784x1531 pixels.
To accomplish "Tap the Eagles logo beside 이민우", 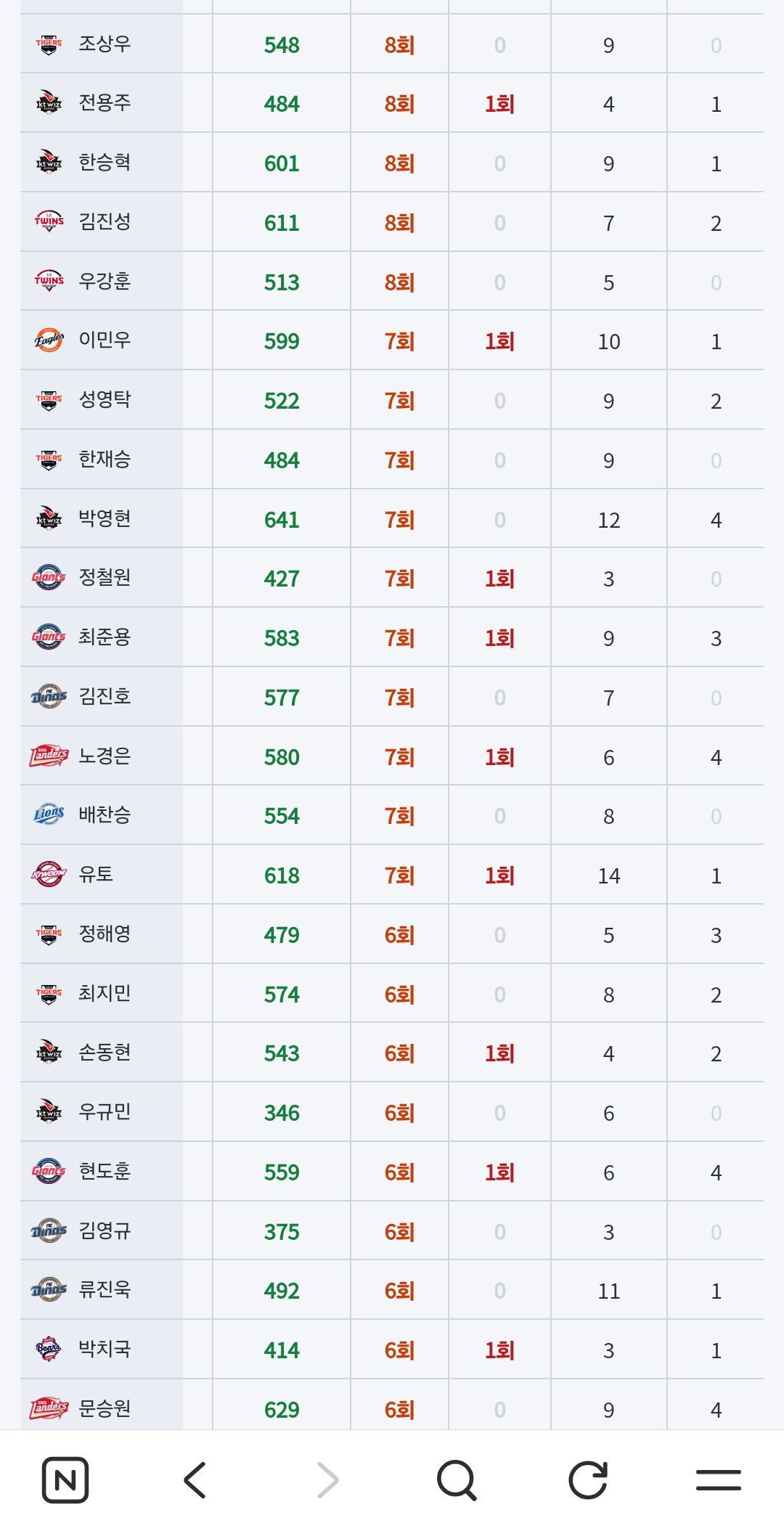I will click(49, 340).
